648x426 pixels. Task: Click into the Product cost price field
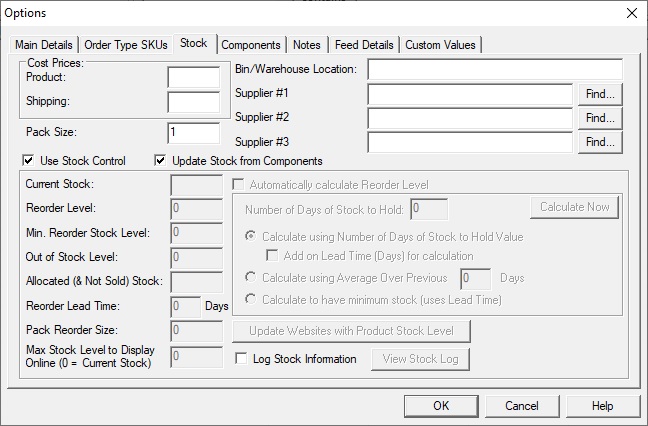[x=194, y=77]
